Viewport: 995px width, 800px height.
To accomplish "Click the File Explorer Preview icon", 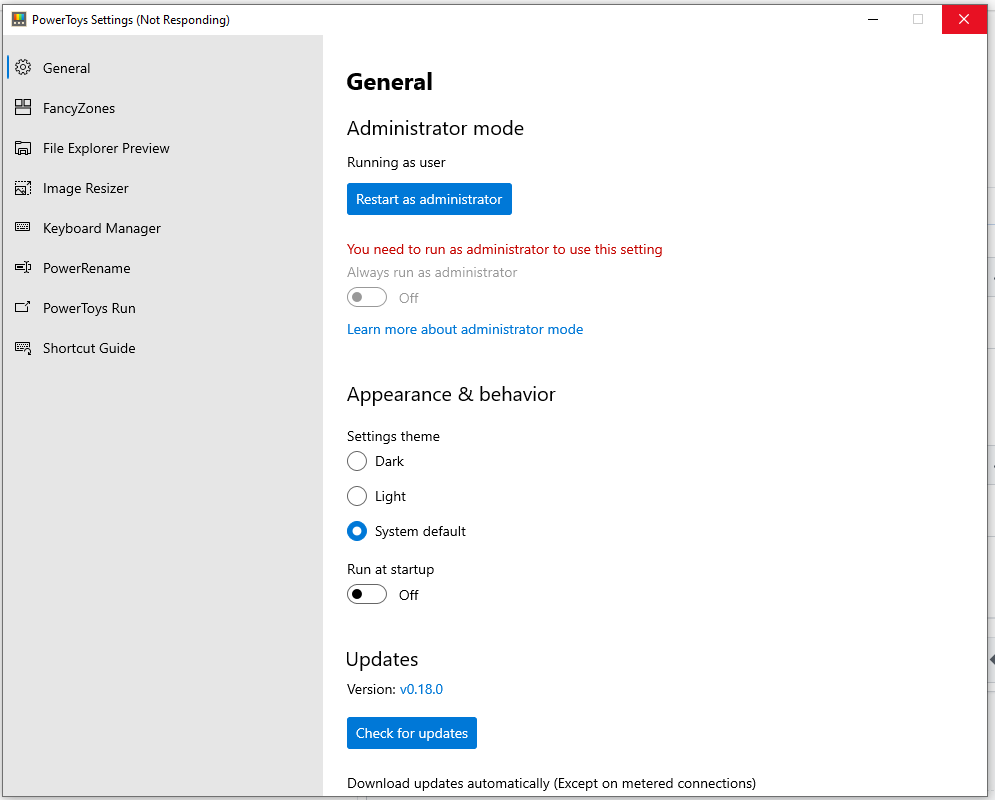I will click(x=23, y=148).
